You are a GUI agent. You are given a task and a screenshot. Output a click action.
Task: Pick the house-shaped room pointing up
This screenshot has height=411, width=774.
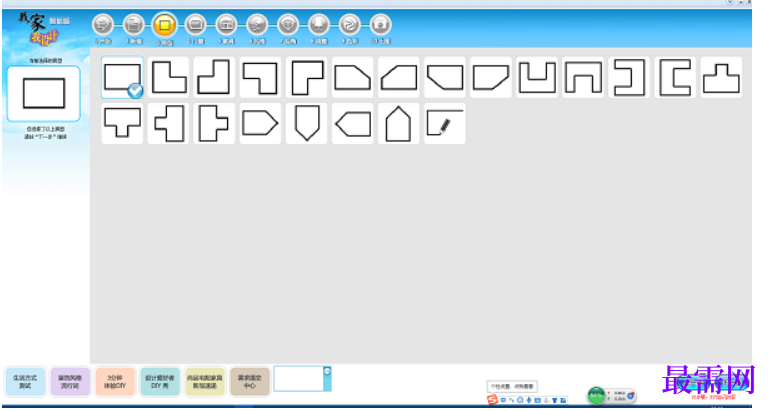tap(399, 123)
